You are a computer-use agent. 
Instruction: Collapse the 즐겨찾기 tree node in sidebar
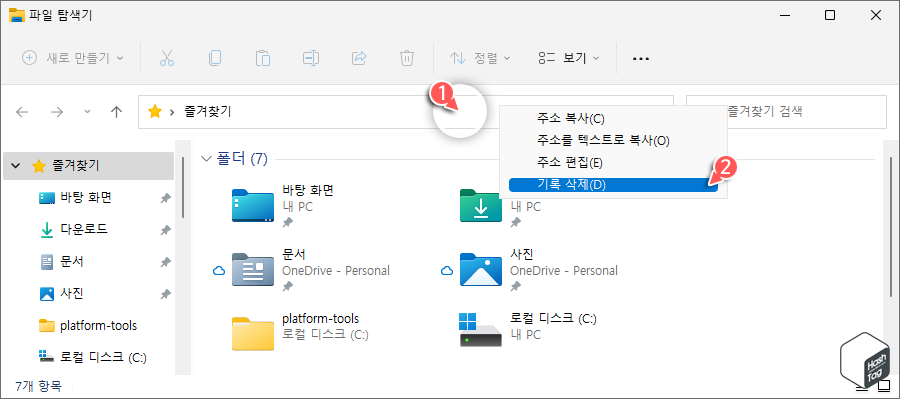(x=15, y=166)
